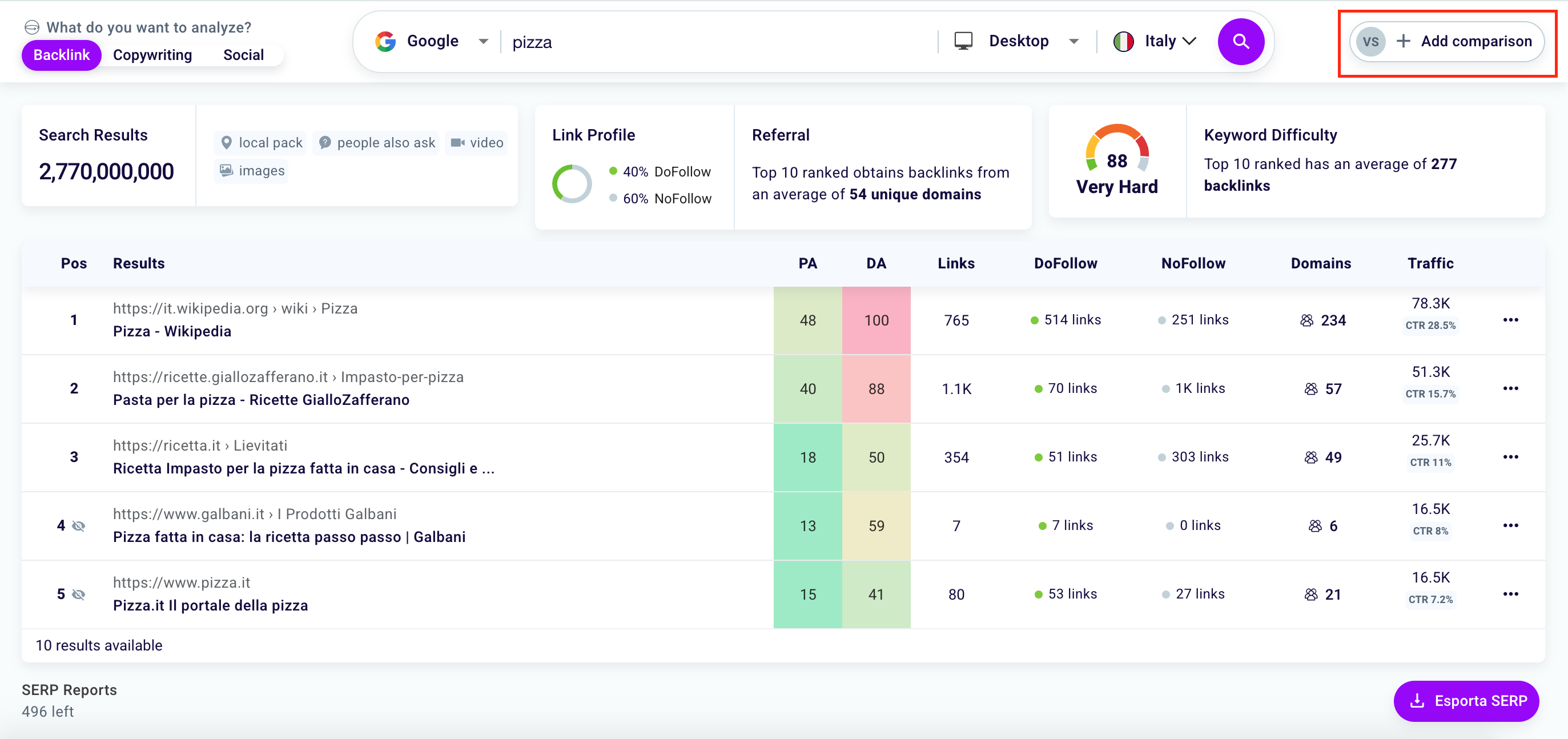
Task: Open the Desktop device dropdown
Action: (x=1074, y=41)
